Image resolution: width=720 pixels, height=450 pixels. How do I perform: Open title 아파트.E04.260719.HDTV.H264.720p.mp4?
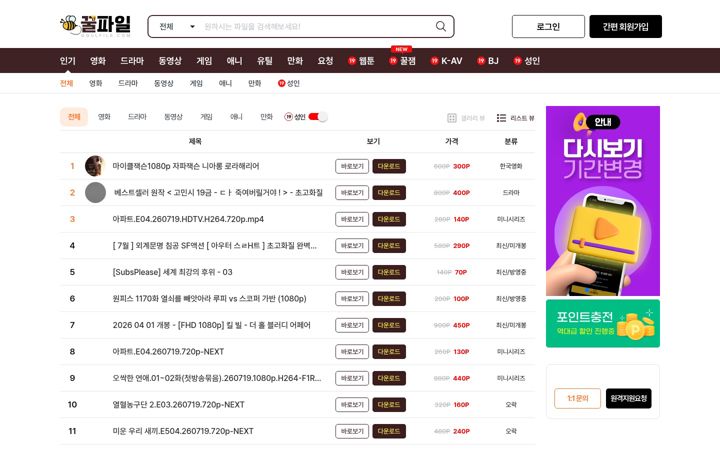coord(188,219)
